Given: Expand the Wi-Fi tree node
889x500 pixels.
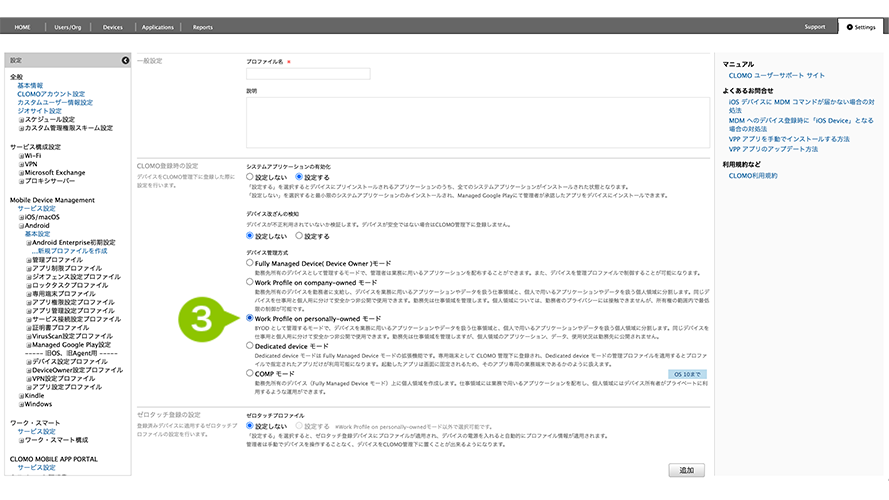Looking at the screenshot, I should click(22, 156).
